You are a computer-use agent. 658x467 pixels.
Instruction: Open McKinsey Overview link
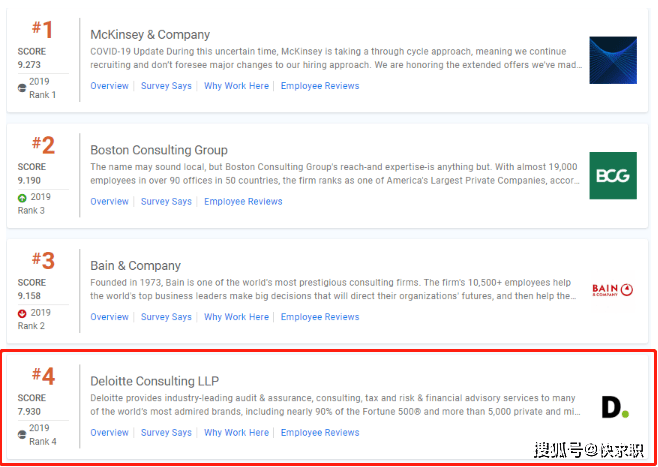point(109,86)
